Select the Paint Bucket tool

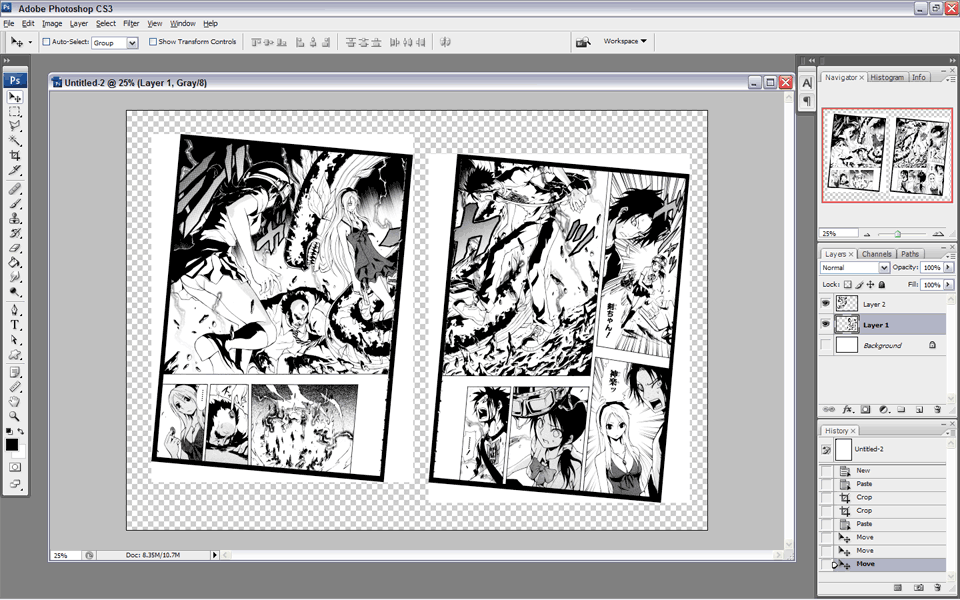tap(15, 263)
